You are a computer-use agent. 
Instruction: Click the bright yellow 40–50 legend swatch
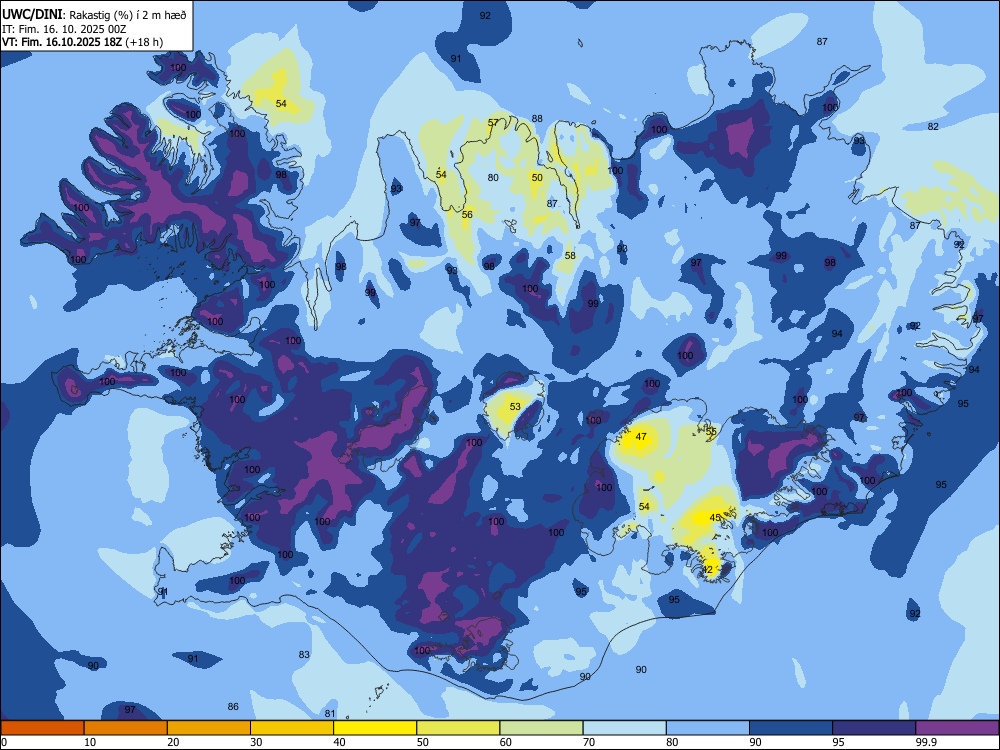[x=375, y=727]
